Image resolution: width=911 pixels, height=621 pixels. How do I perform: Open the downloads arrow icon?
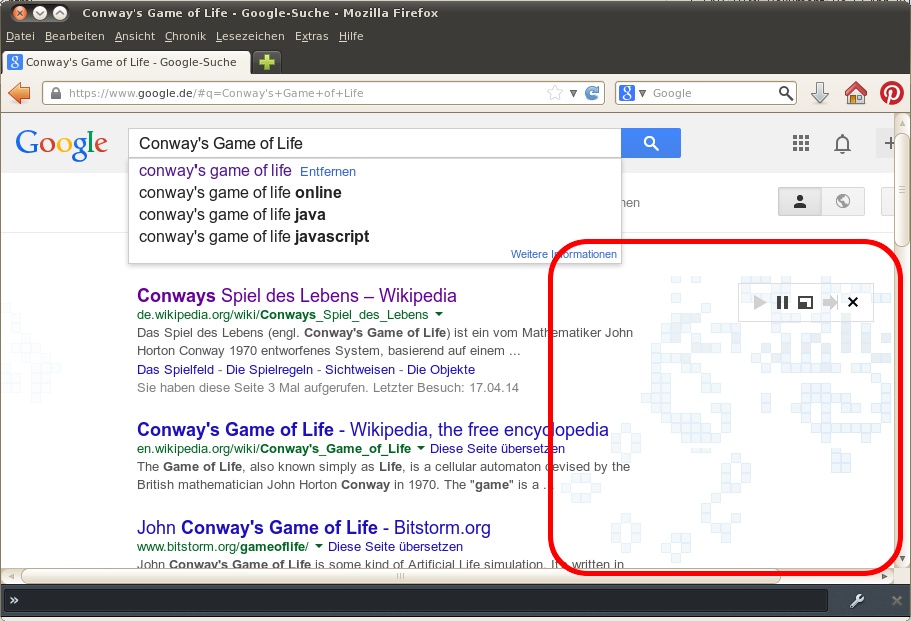pyautogui.click(x=820, y=93)
